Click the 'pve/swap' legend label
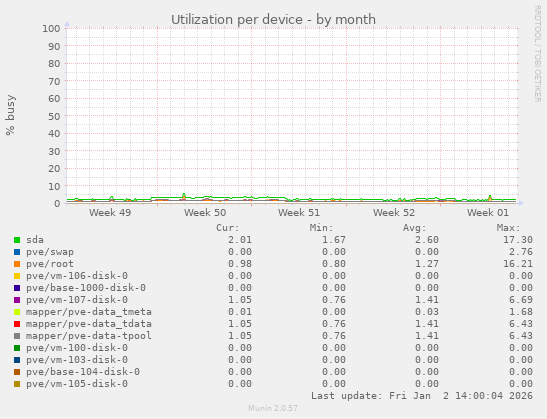Image resolution: width=547 pixels, height=419 pixels. tap(50, 252)
